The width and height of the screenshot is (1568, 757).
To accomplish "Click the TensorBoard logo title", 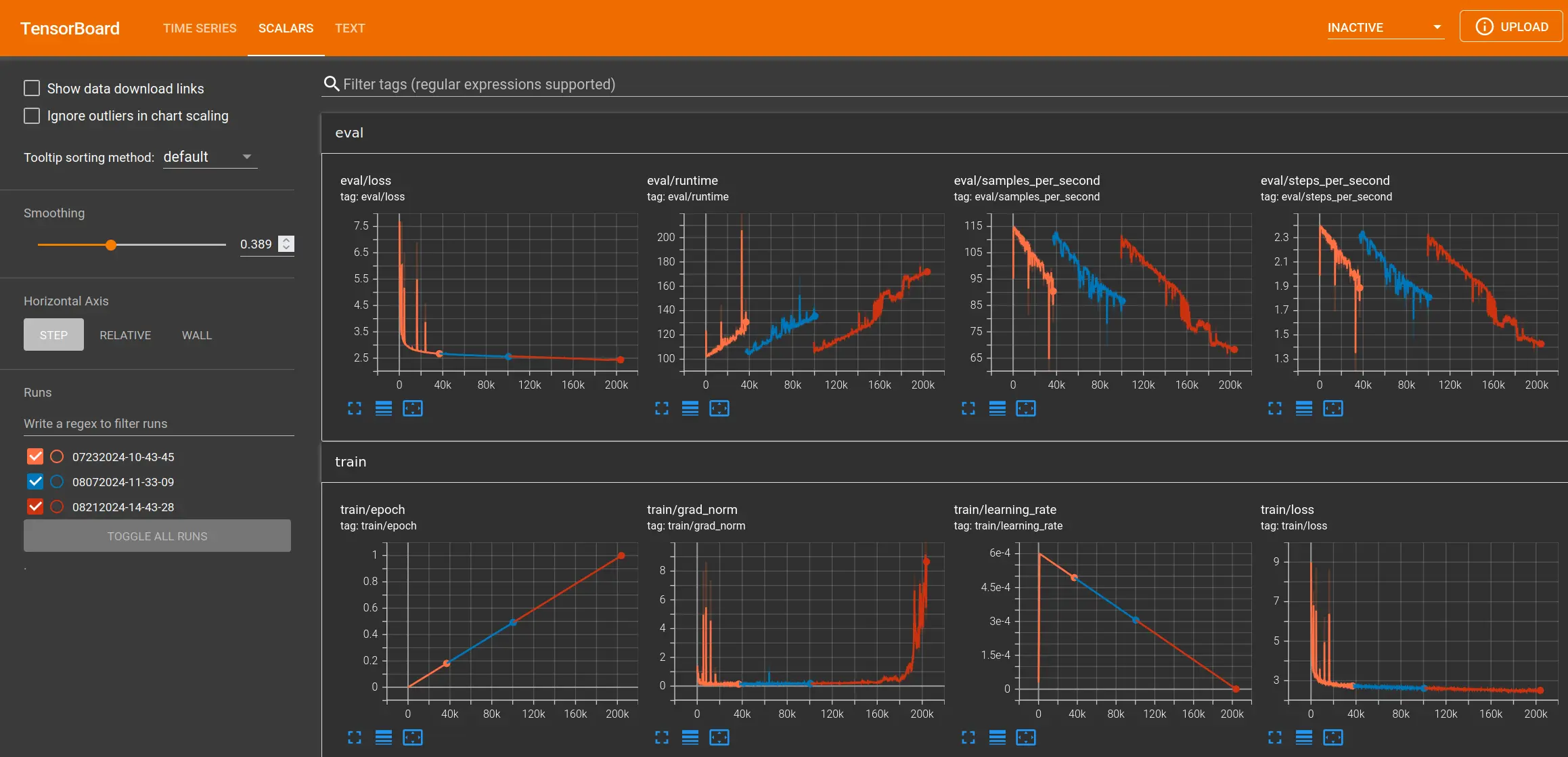I will click(x=70, y=28).
